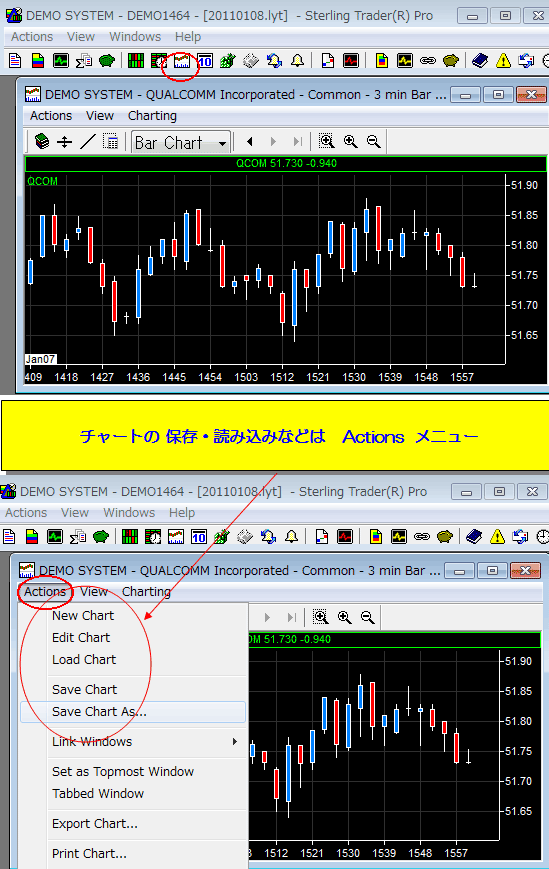Click the skip-to-end arrow in the lower chart toolbar
The height and width of the screenshot is (869, 549).
(x=291, y=617)
